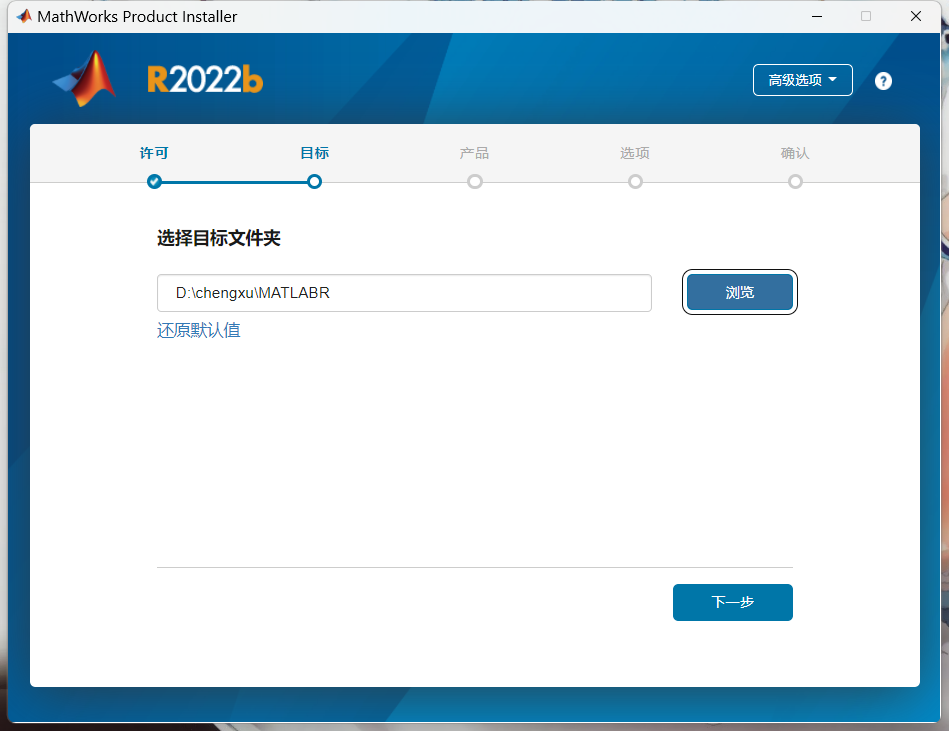
Task: Click the current step circle under 目标
Action: click(314, 182)
